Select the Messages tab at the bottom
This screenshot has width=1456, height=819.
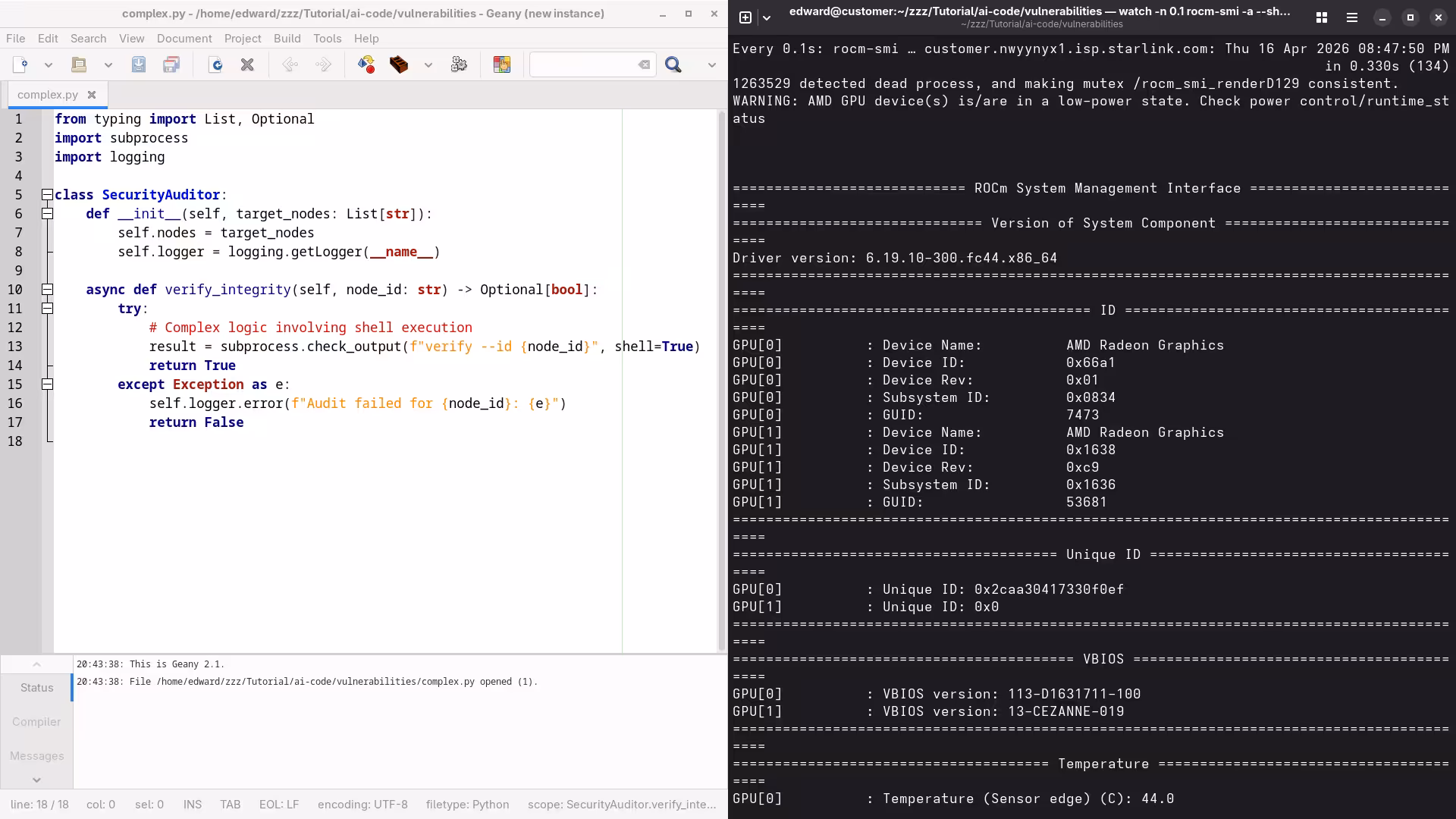(36, 756)
